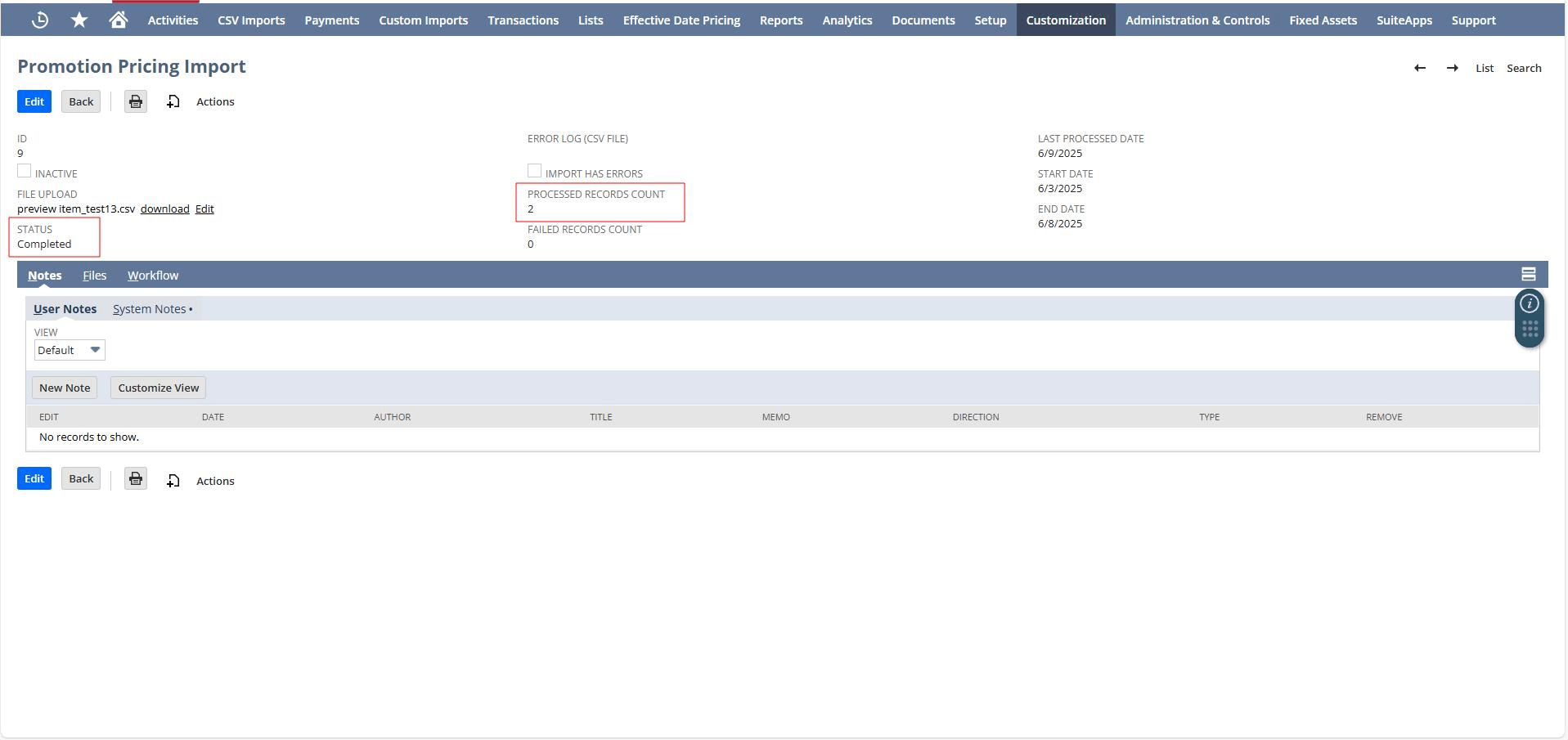Click the top Back button

81,101
